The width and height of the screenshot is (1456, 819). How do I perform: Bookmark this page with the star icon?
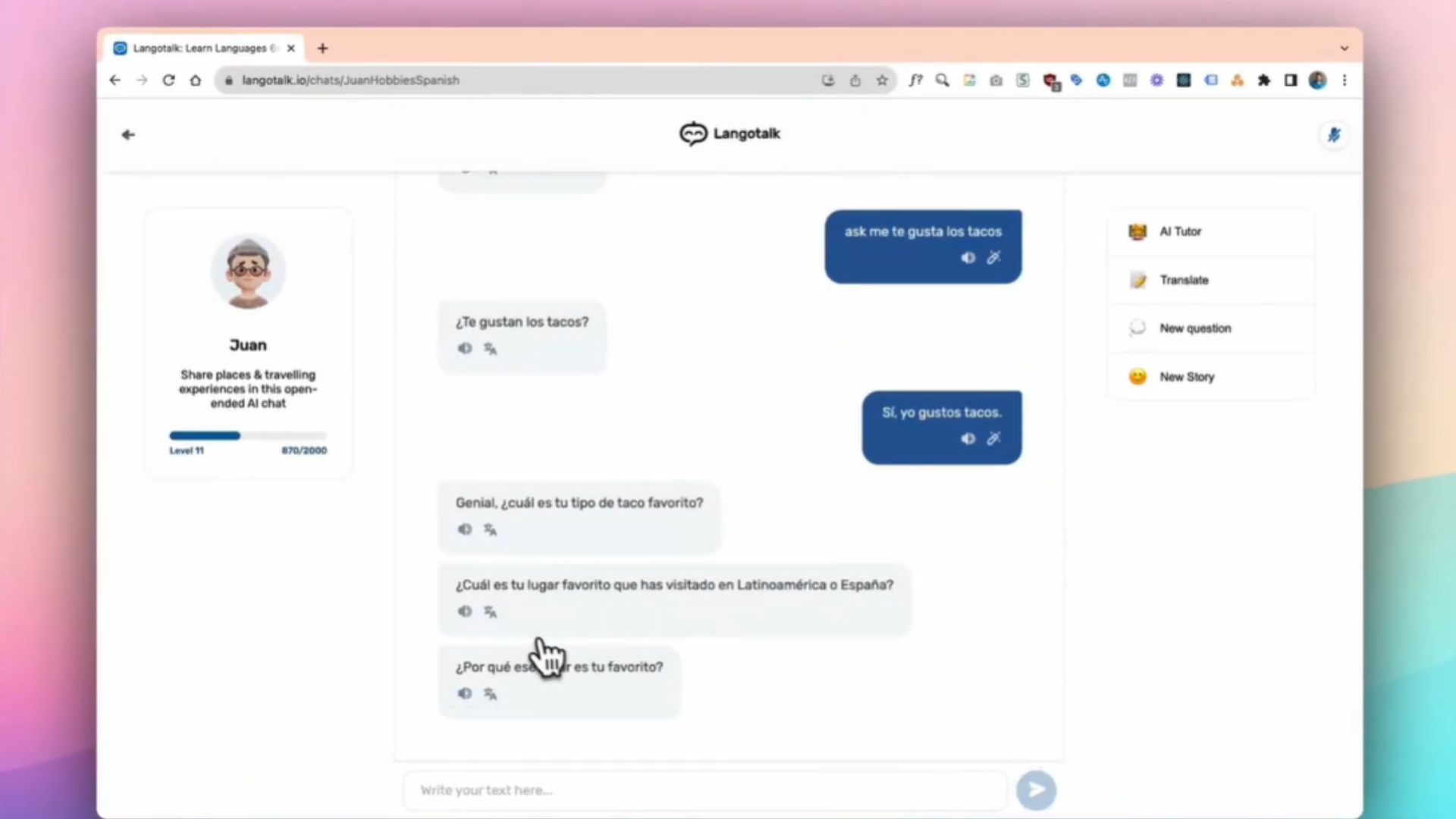click(882, 80)
